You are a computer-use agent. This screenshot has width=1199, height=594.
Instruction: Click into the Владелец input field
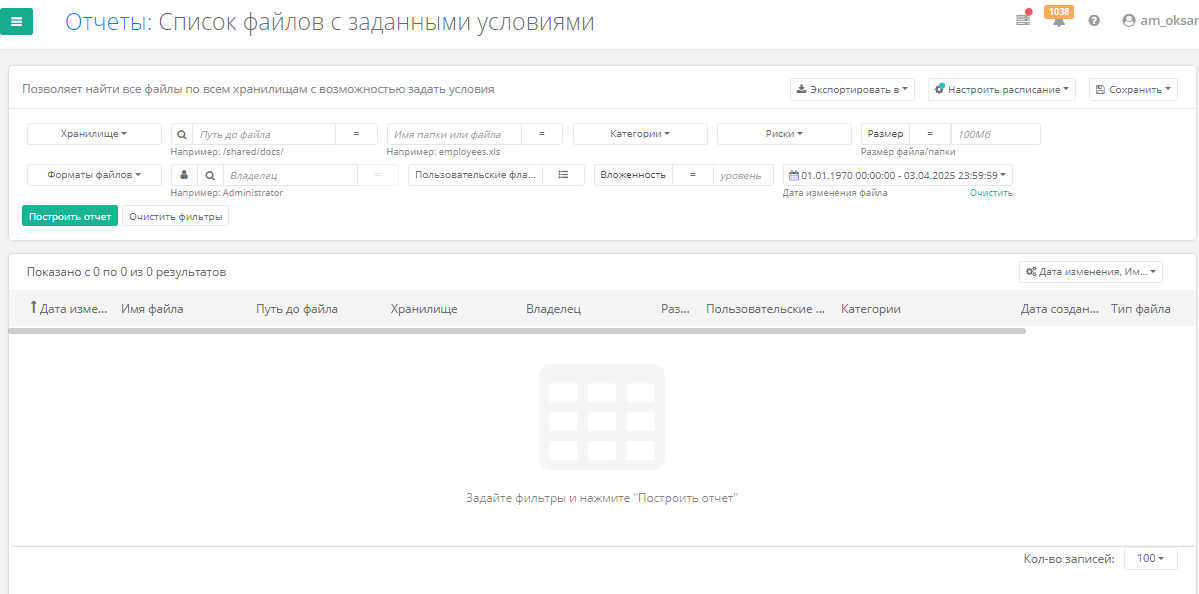tap(289, 175)
